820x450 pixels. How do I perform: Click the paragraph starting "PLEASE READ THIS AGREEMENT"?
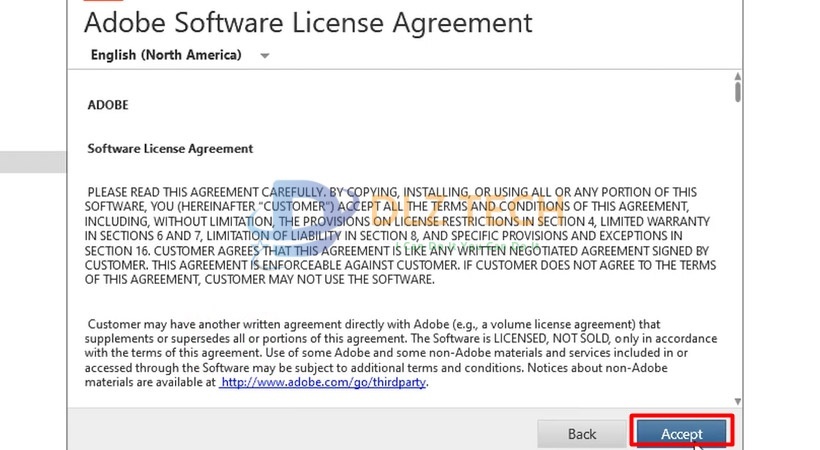(400, 235)
